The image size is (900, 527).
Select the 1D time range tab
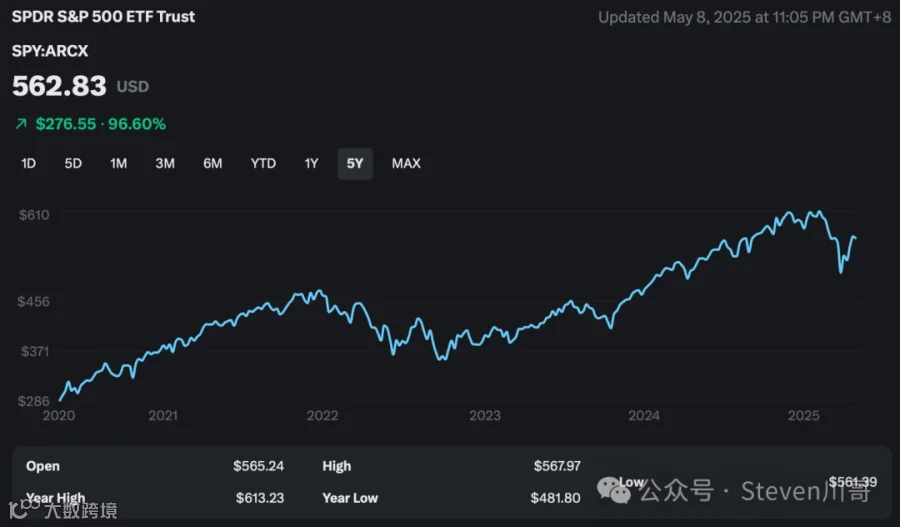coord(28,164)
